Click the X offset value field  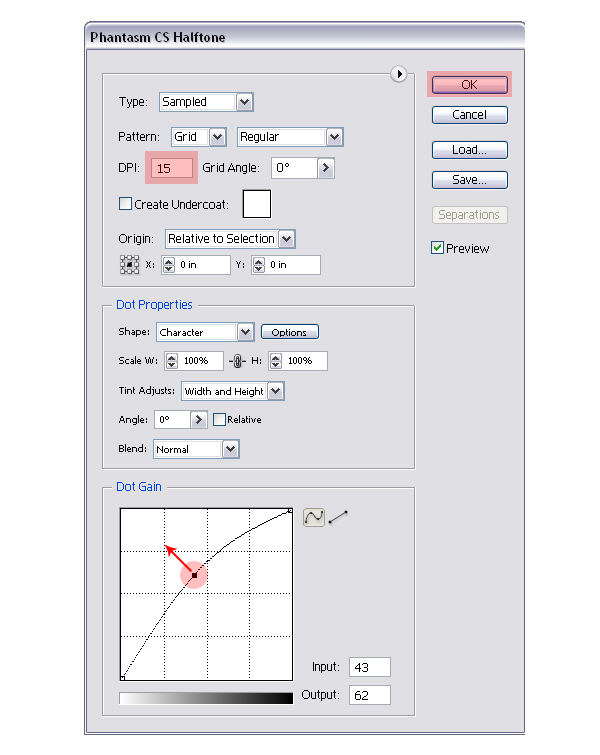(202, 265)
